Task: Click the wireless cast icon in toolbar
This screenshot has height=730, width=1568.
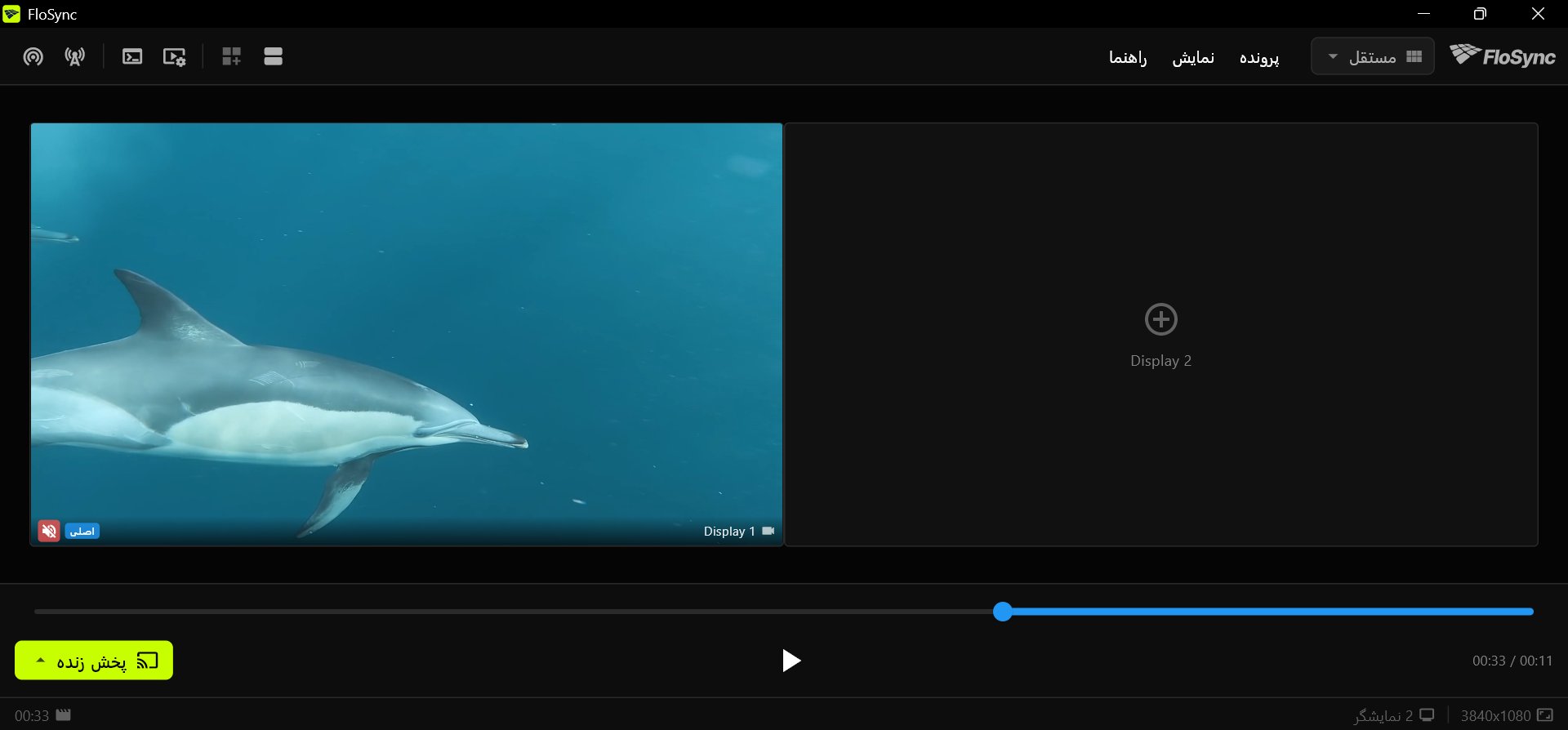Action: pos(33,56)
